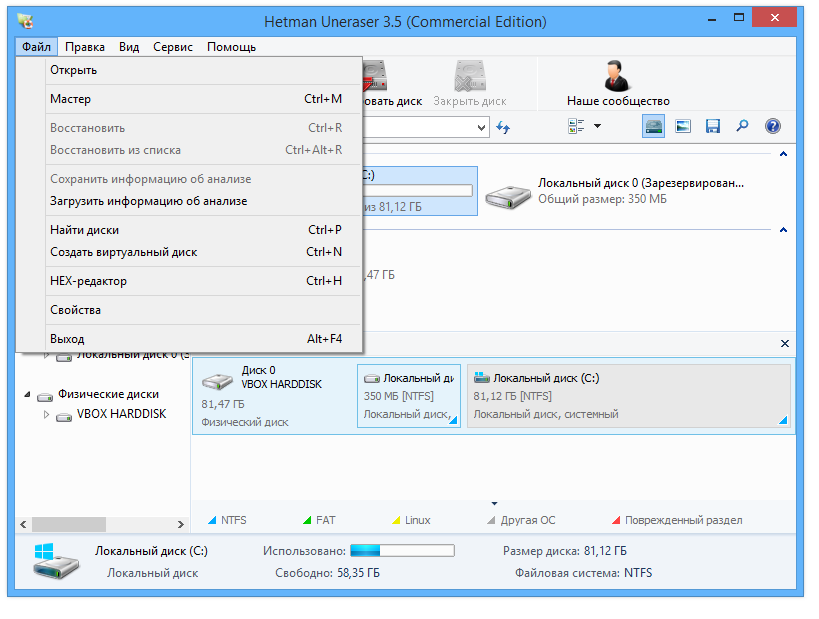This screenshot has height=619, width=819.
Task: Click the NTFS blue legend marker
Action: point(212,520)
